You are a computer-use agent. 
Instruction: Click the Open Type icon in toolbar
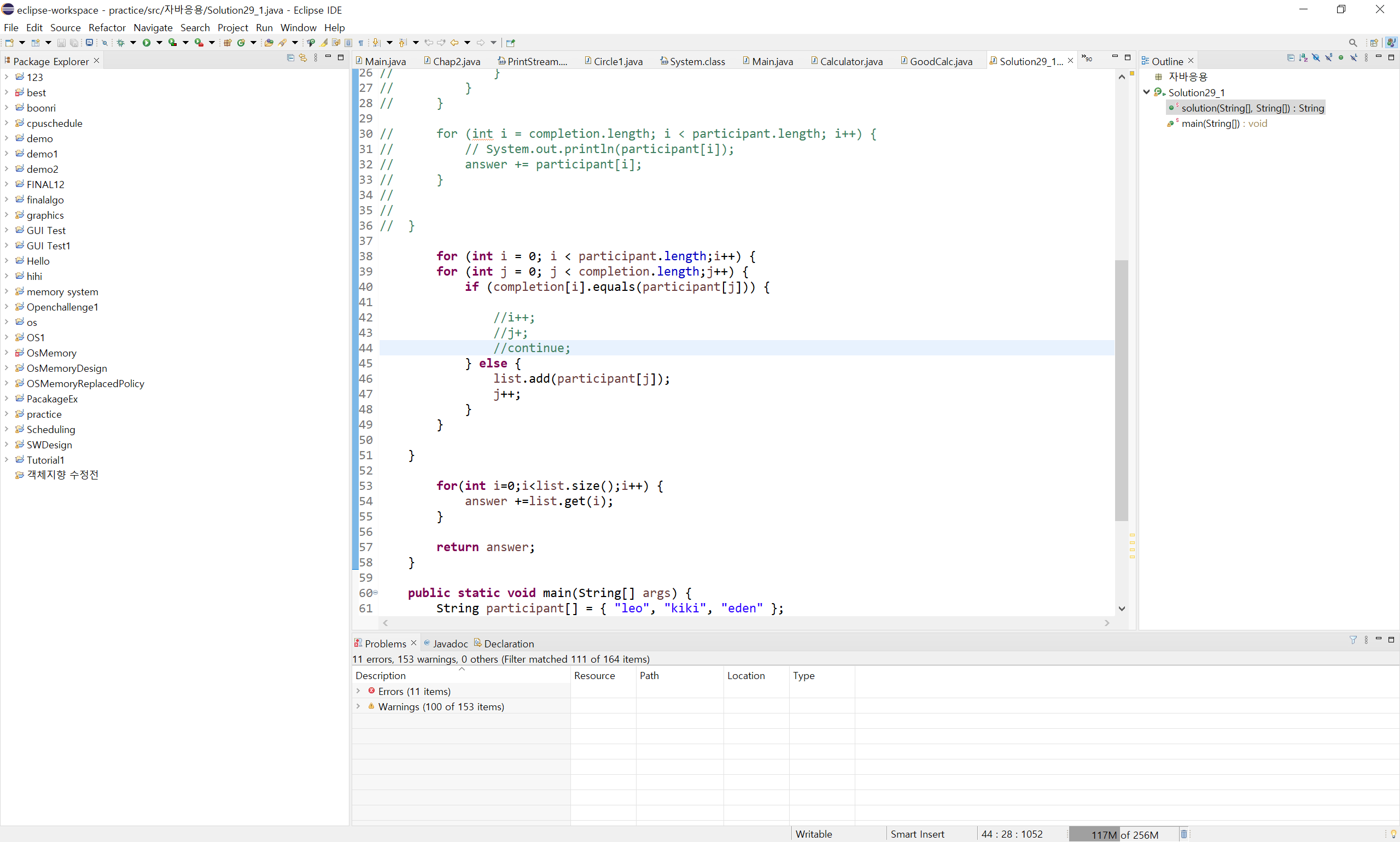[269, 43]
